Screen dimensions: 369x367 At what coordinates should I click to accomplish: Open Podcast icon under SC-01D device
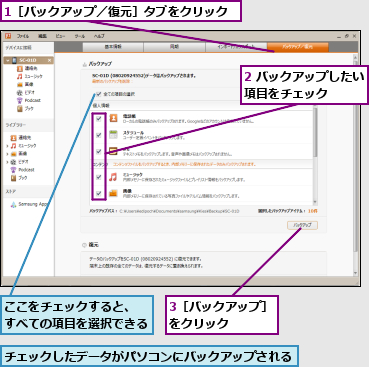(20, 100)
